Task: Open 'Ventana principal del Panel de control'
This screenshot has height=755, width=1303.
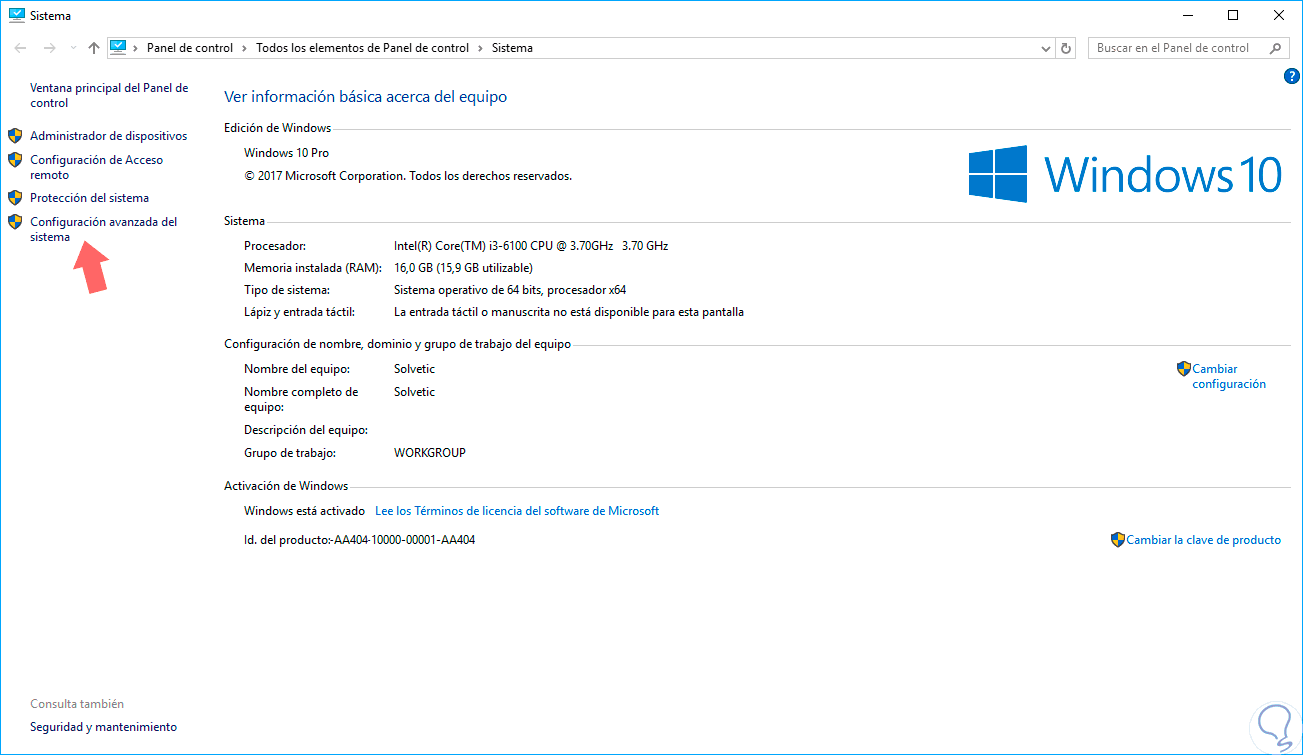Action: pos(109,95)
